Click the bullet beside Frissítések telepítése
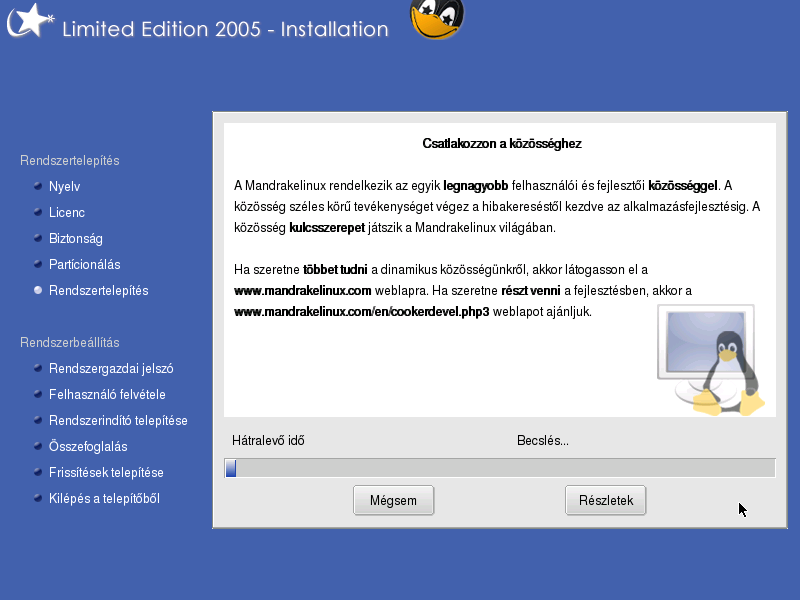 pyautogui.click(x=38, y=472)
